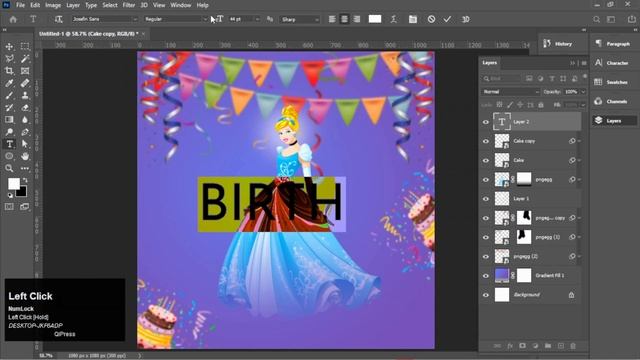Open the Edit Toolbar three-dots menu
Screen dimensions: 640x360
(x=25, y=168)
